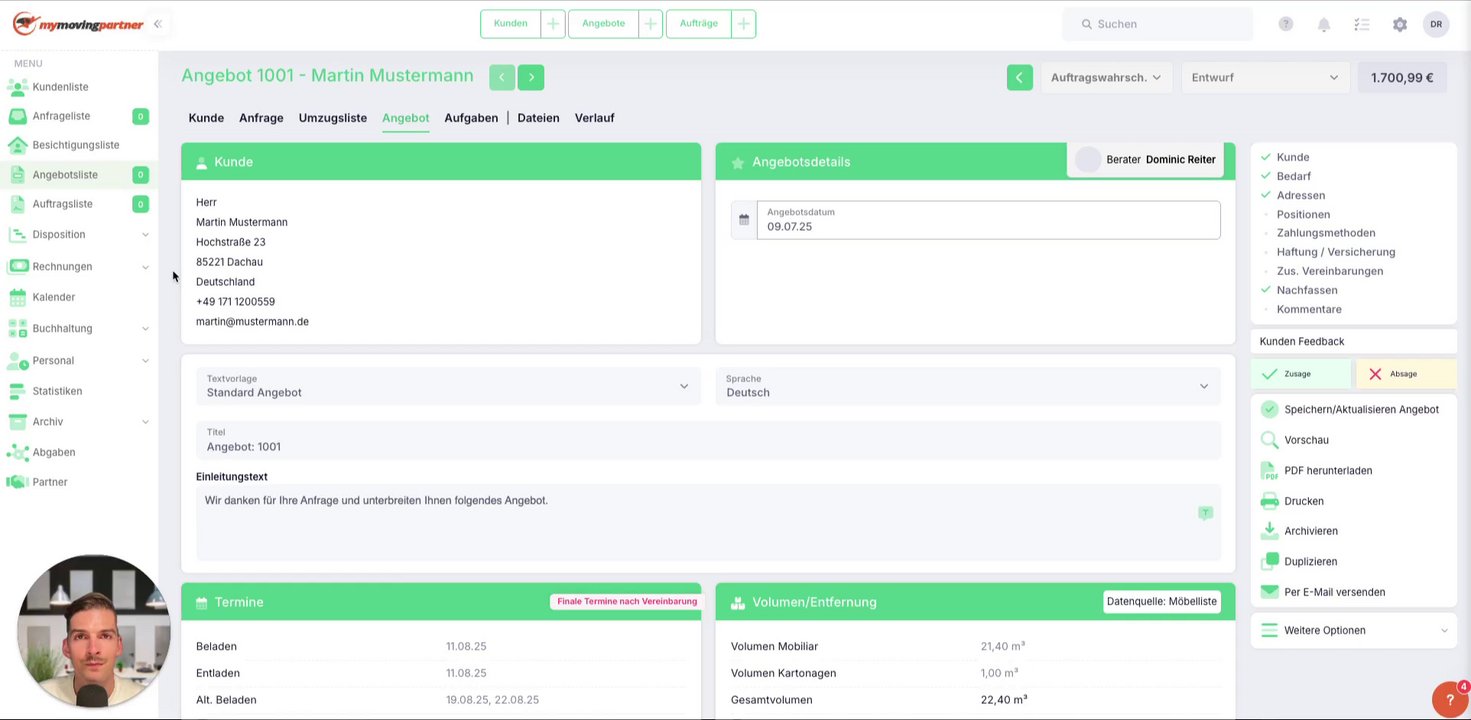Click the Per E-Mail versenden envelope icon

point(1269,592)
